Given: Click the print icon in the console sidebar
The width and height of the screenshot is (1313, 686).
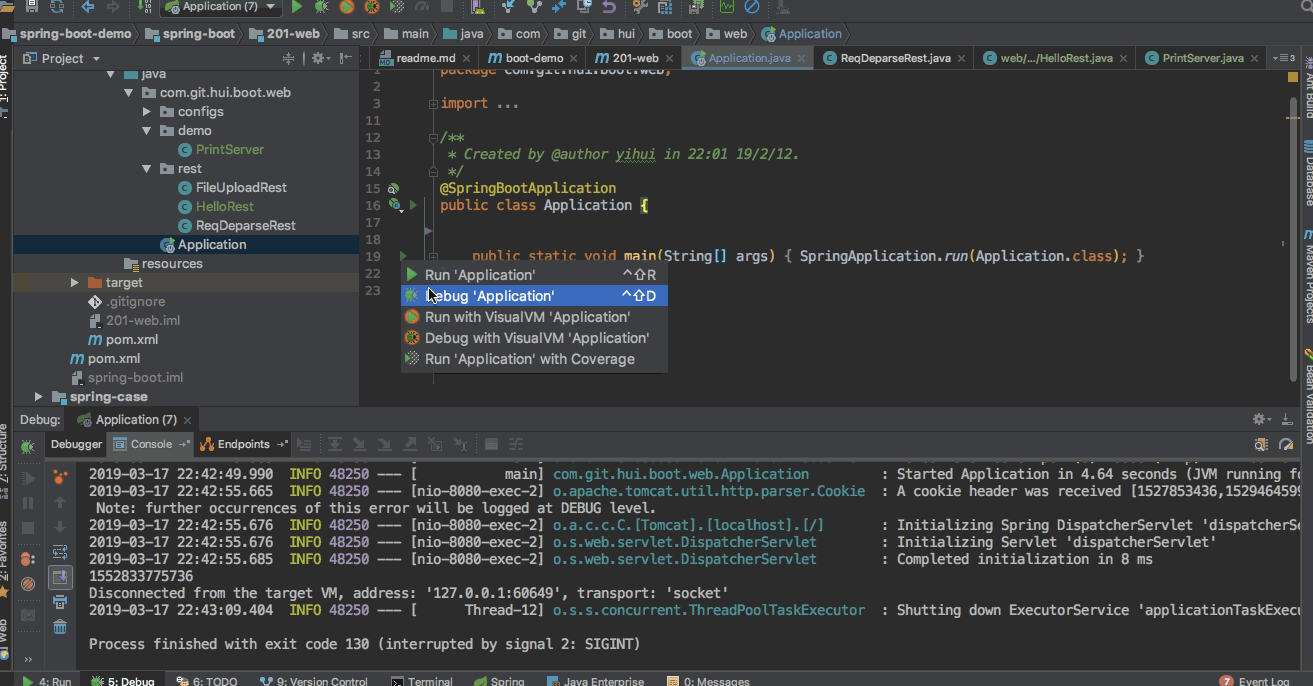Looking at the screenshot, I should pos(60,602).
